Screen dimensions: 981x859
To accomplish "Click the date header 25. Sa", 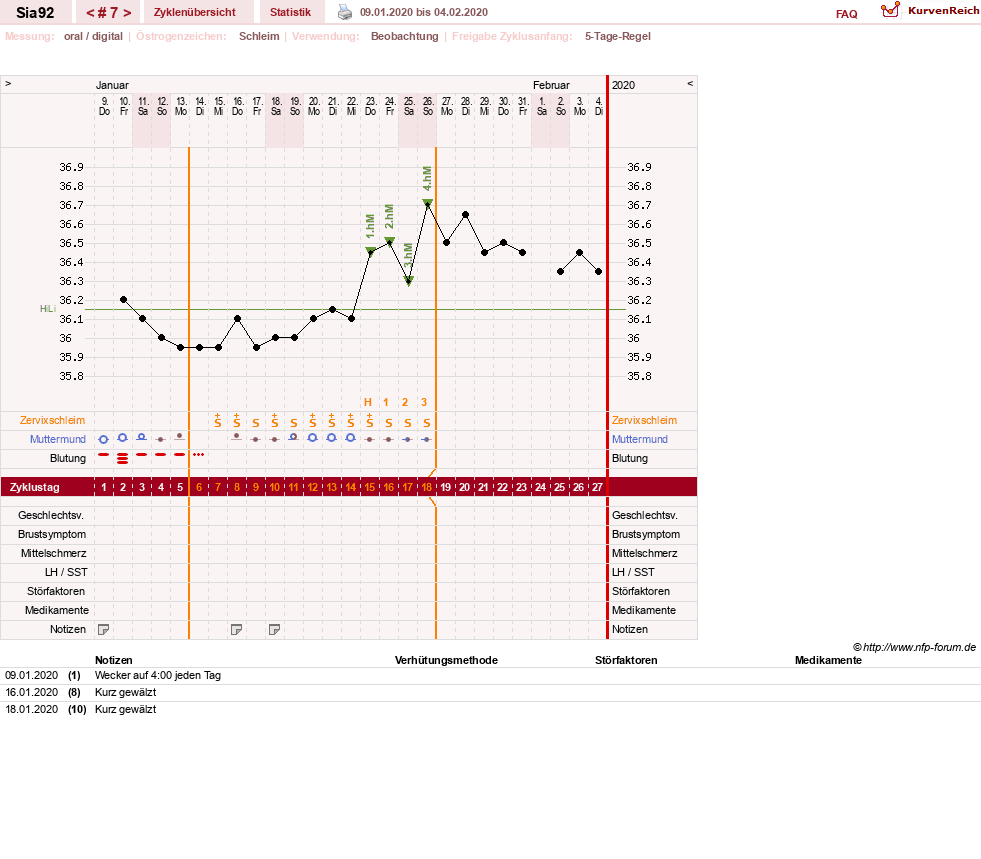I will [x=409, y=106].
